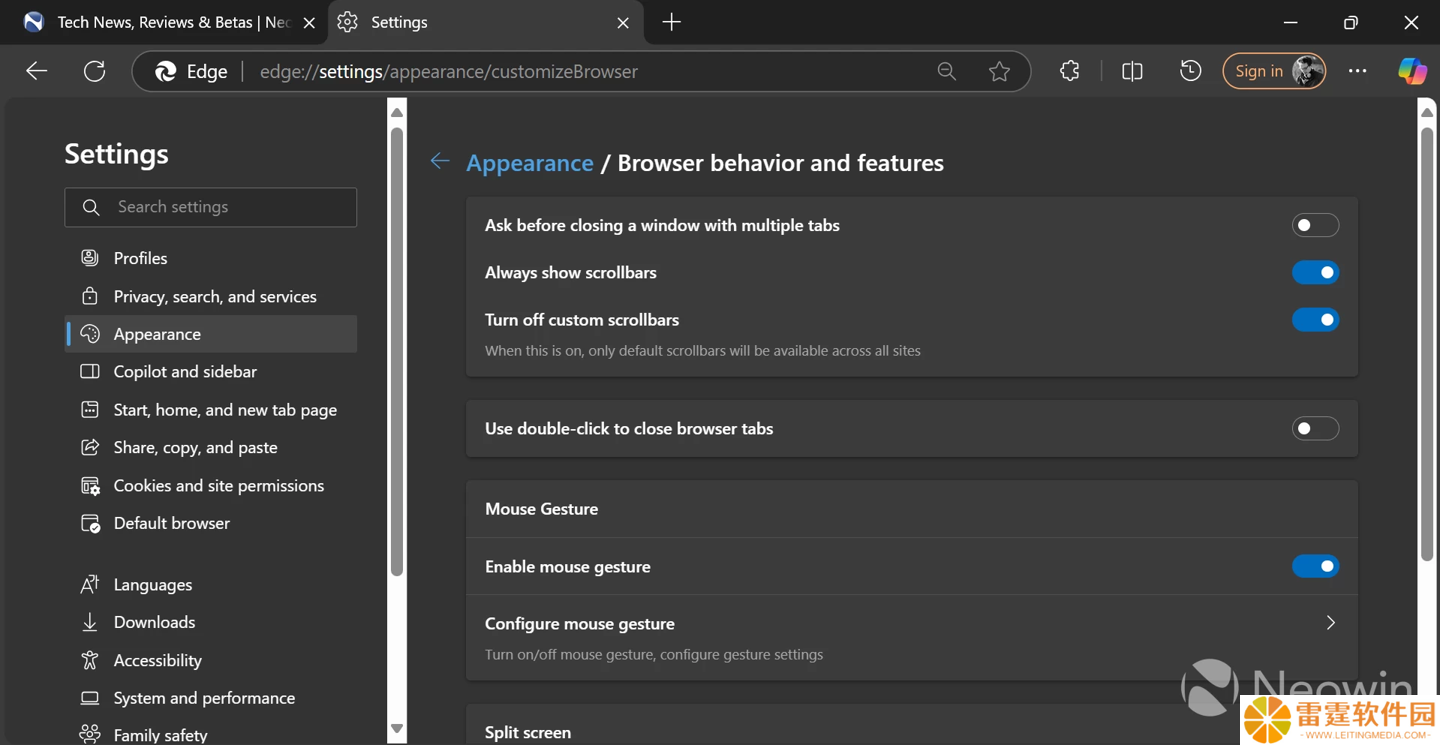Add this page to favorites star
The height and width of the screenshot is (745, 1440).
(x=999, y=71)
